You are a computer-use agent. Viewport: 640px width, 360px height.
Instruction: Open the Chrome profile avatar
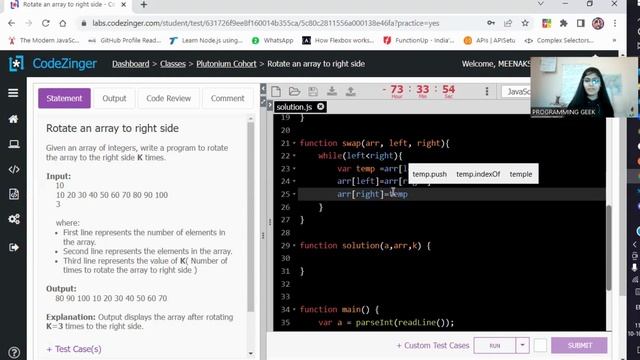598,23
